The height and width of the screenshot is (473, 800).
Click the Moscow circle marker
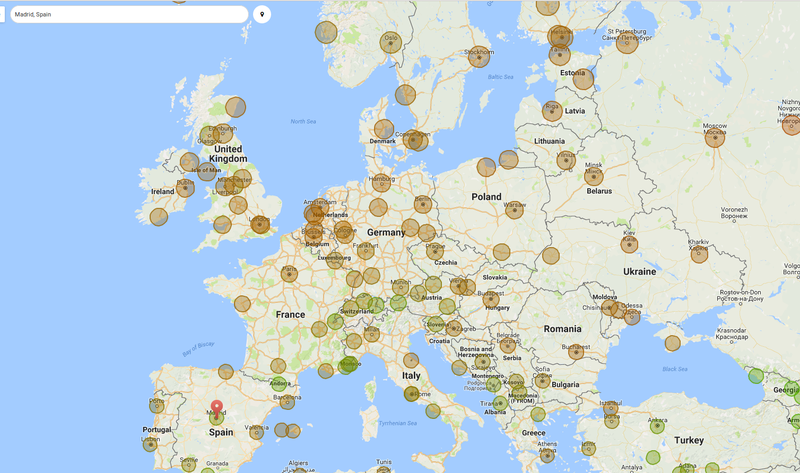pyautogui.click(x=714, y=137)
